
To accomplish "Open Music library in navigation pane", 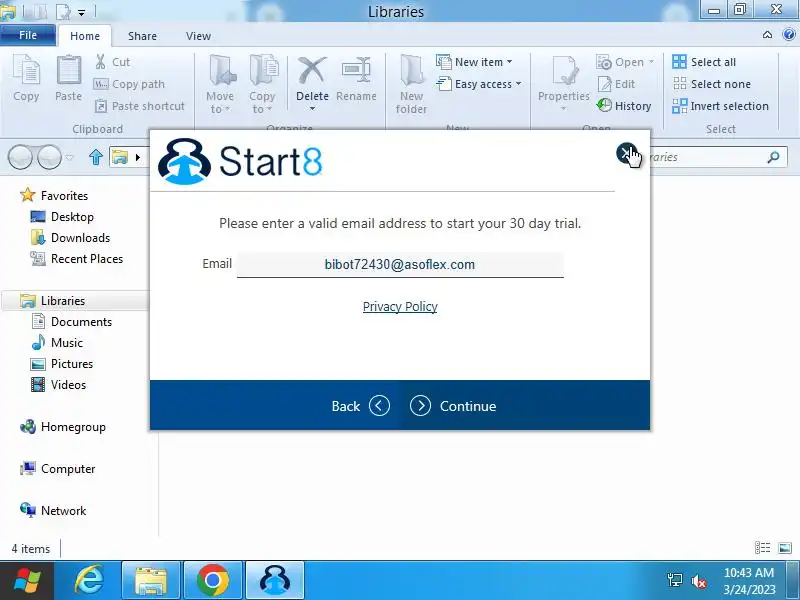I will pyautogui.click(x=66, y=343).
